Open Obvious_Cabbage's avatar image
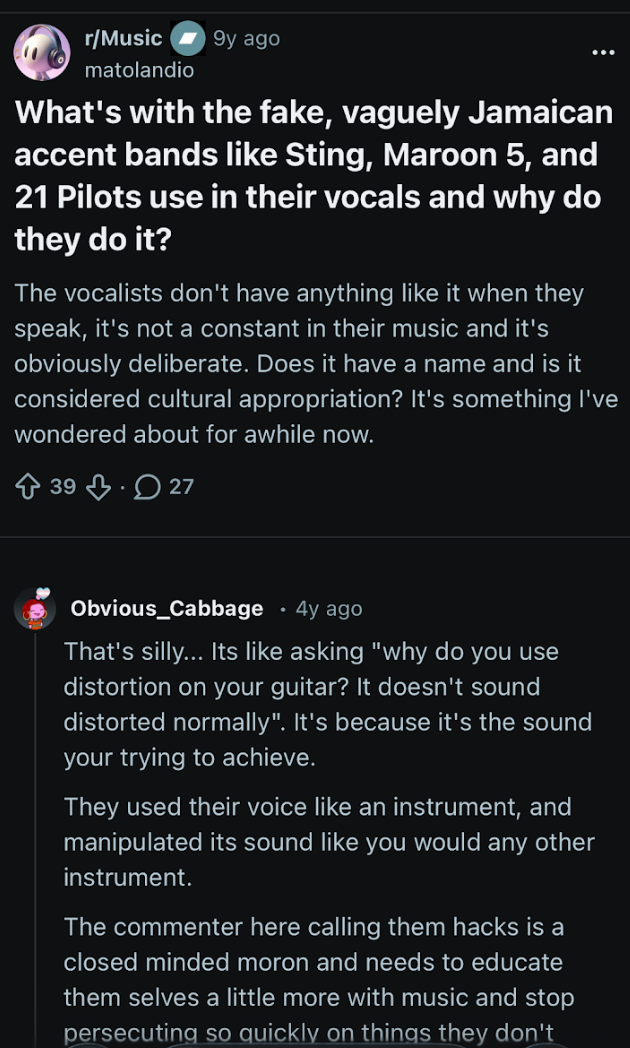The image size is (630, 1048). pos(35,608)
